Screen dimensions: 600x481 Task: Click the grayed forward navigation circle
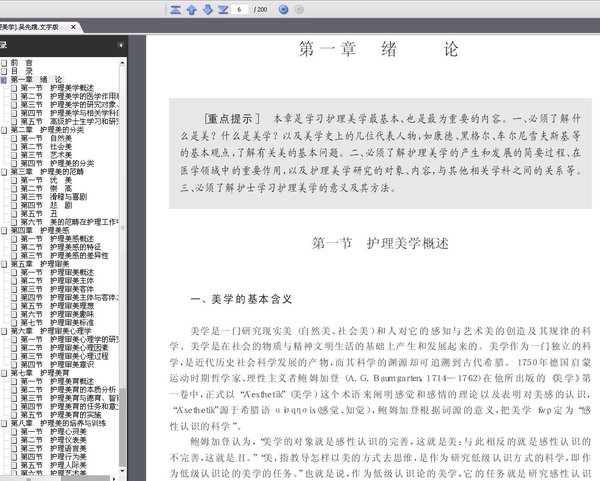(x=299, y=10)
